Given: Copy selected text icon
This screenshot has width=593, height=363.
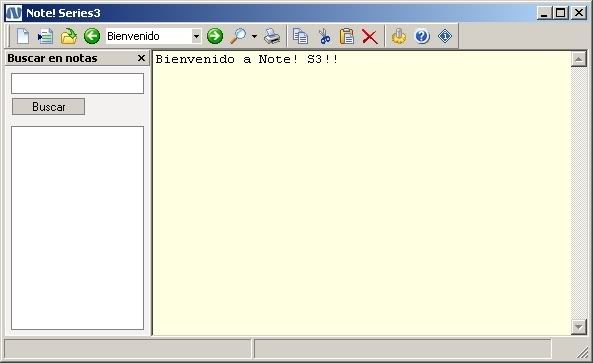Looking at the screenshot, I should click(301, 36).
